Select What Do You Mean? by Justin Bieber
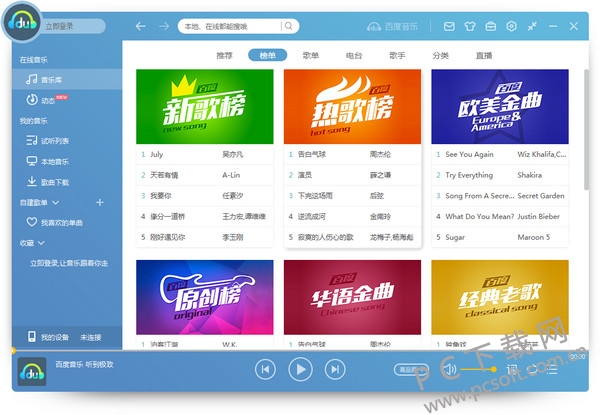The height and width of the screenshot is (415, 600). (500, 216)
